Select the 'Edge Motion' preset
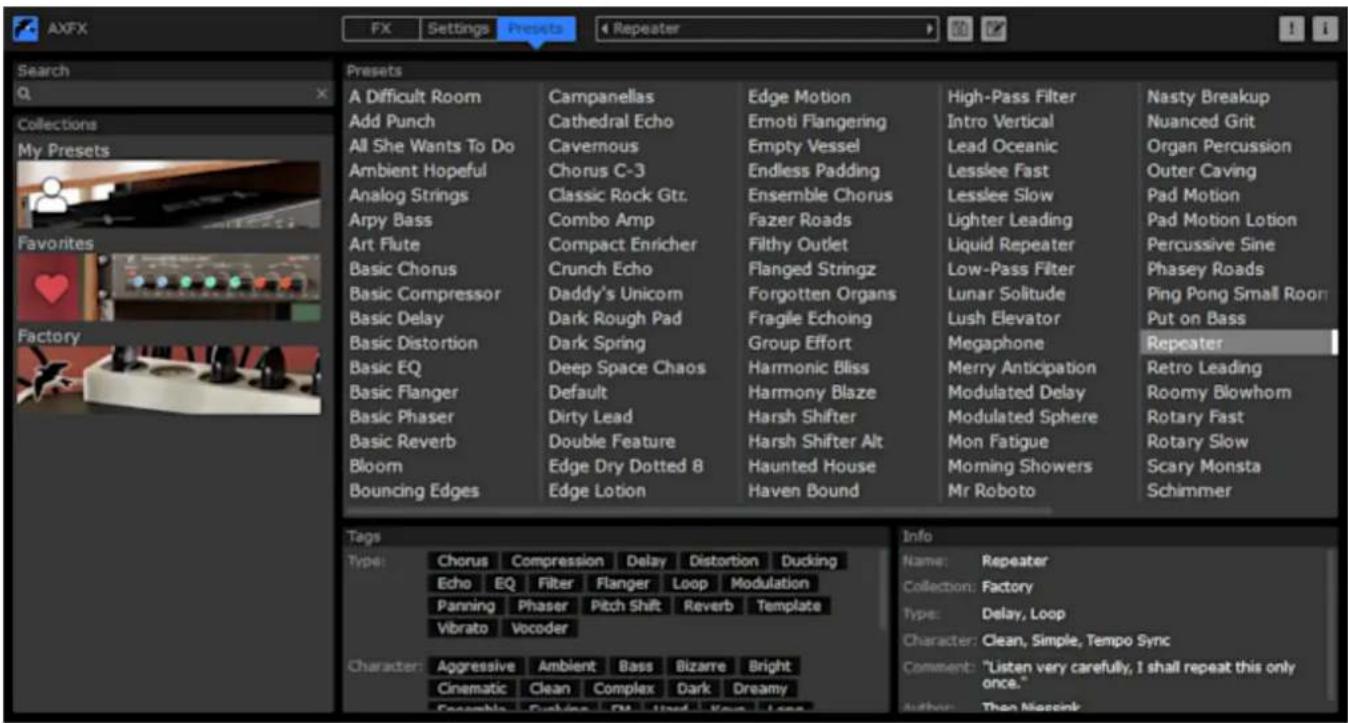1348x723 pixels. pos(800,97)
